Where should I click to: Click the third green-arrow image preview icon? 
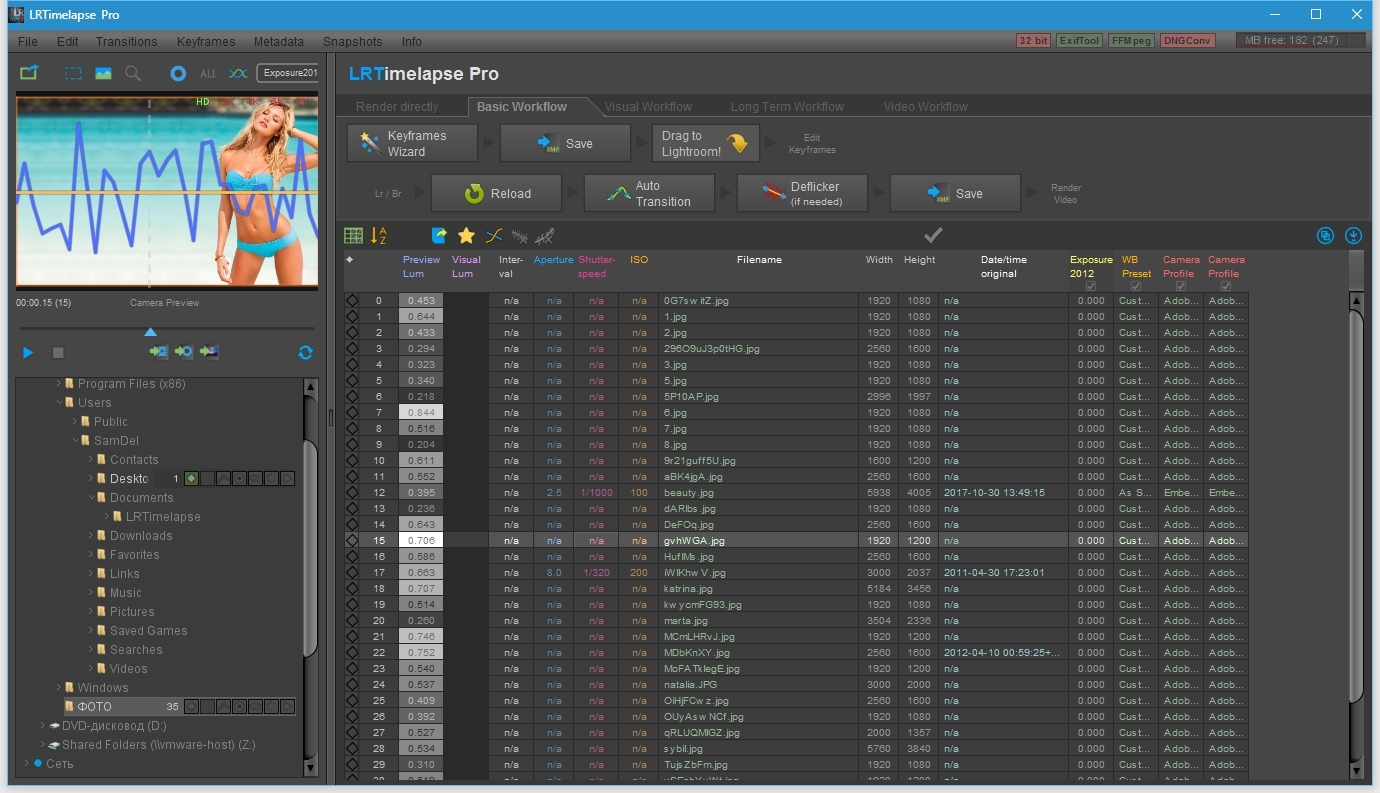point(209,352)
